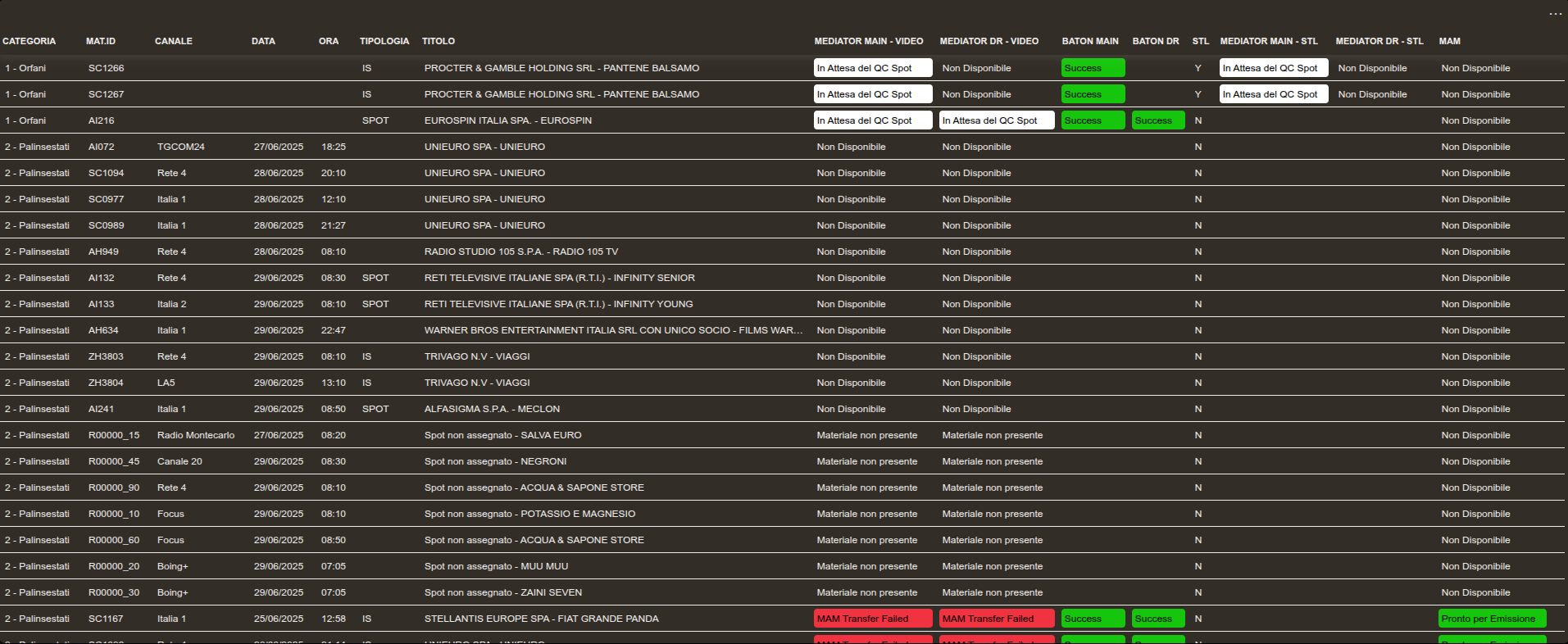Select the SC1094 row ID
Screen dimensions: 1568x644
[107, 173]
